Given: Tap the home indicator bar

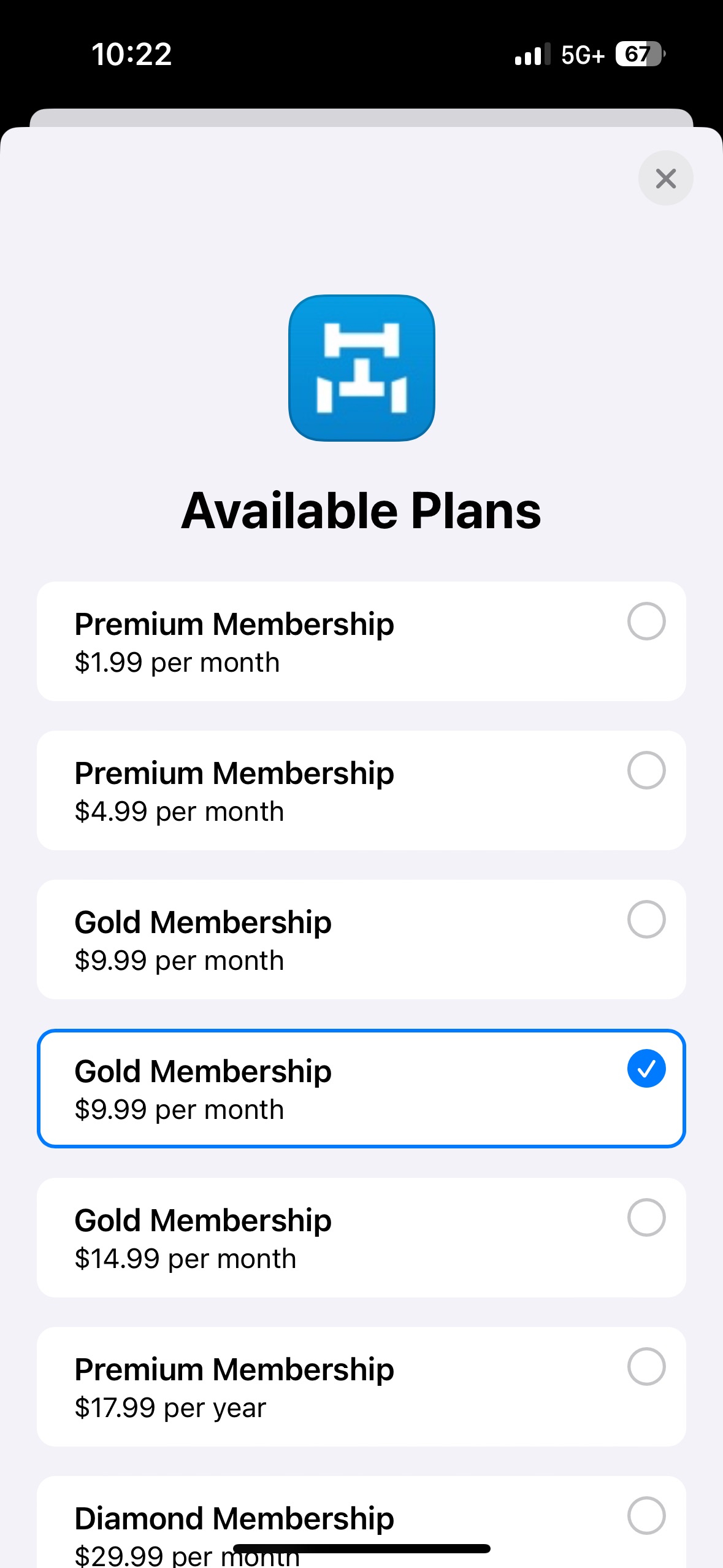Looking at the screenshot, I should click(362, 1548).
